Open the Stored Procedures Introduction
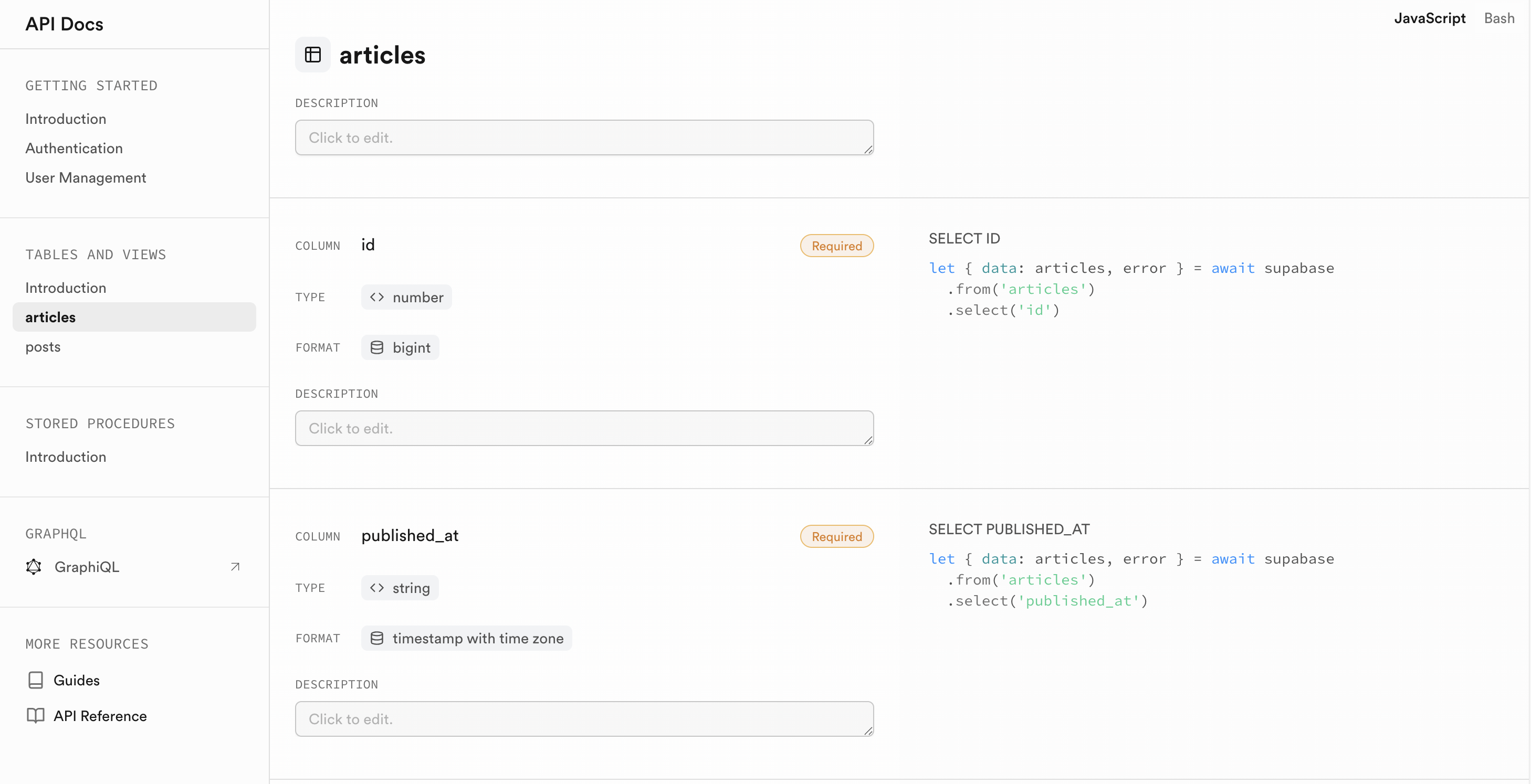The height and width of the screenshot is (784, 1531). coord(66,457)
